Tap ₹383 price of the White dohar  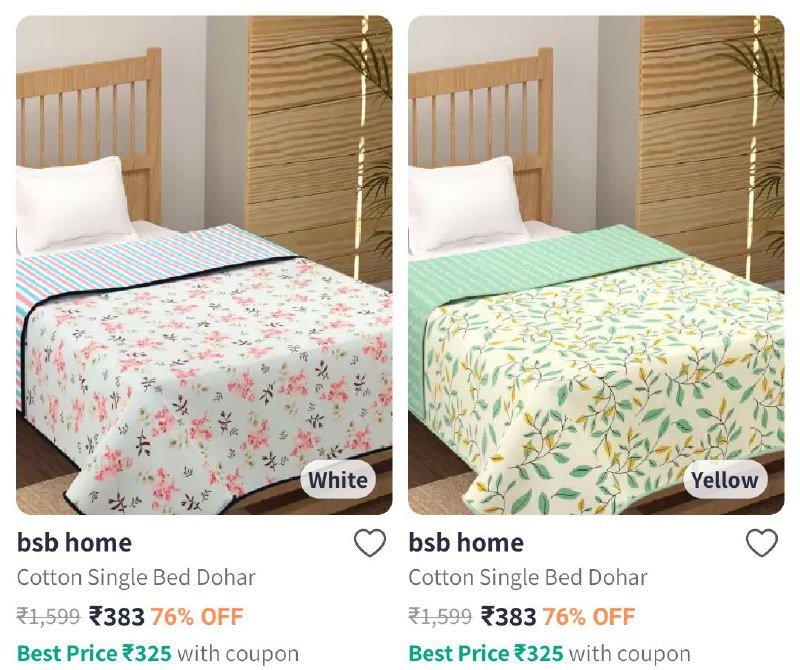click(x=117, y=616)
